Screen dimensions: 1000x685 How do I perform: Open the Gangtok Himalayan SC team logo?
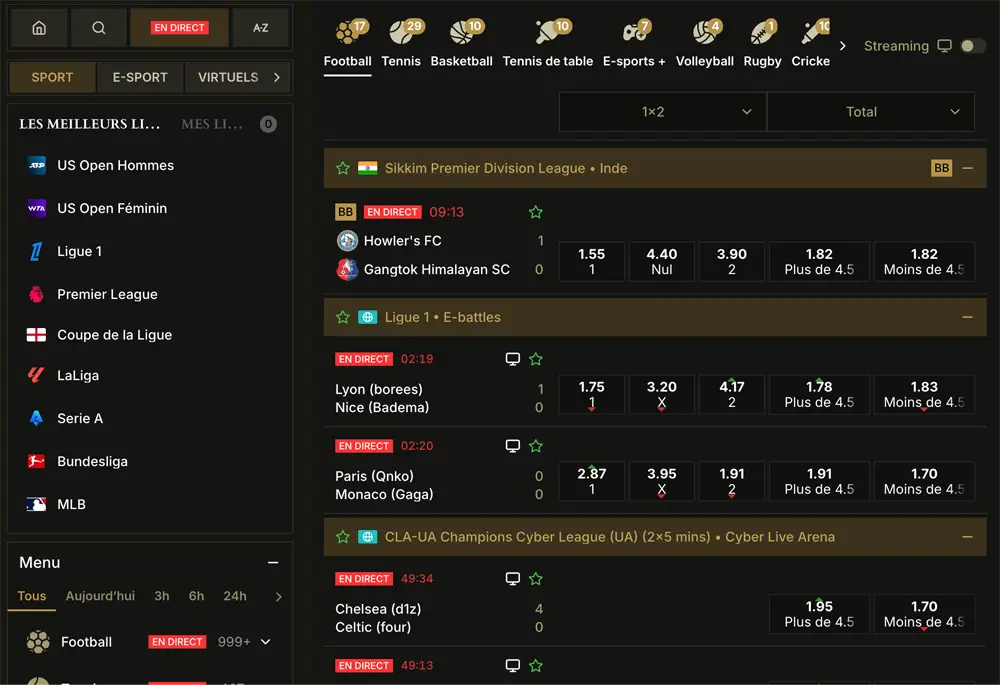pos(347,269)
